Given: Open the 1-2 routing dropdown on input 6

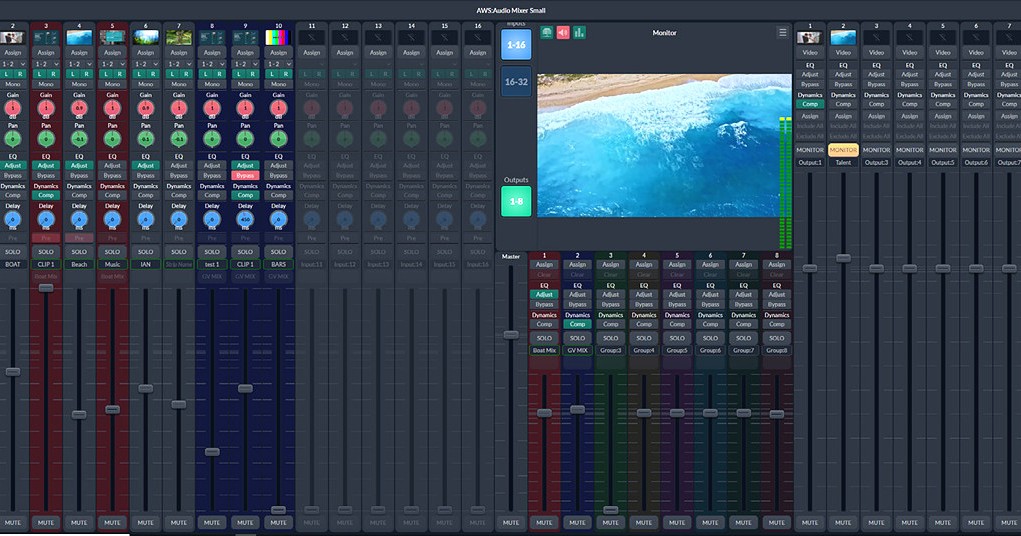Looking at the screenshot, I should tap(145, 64).
